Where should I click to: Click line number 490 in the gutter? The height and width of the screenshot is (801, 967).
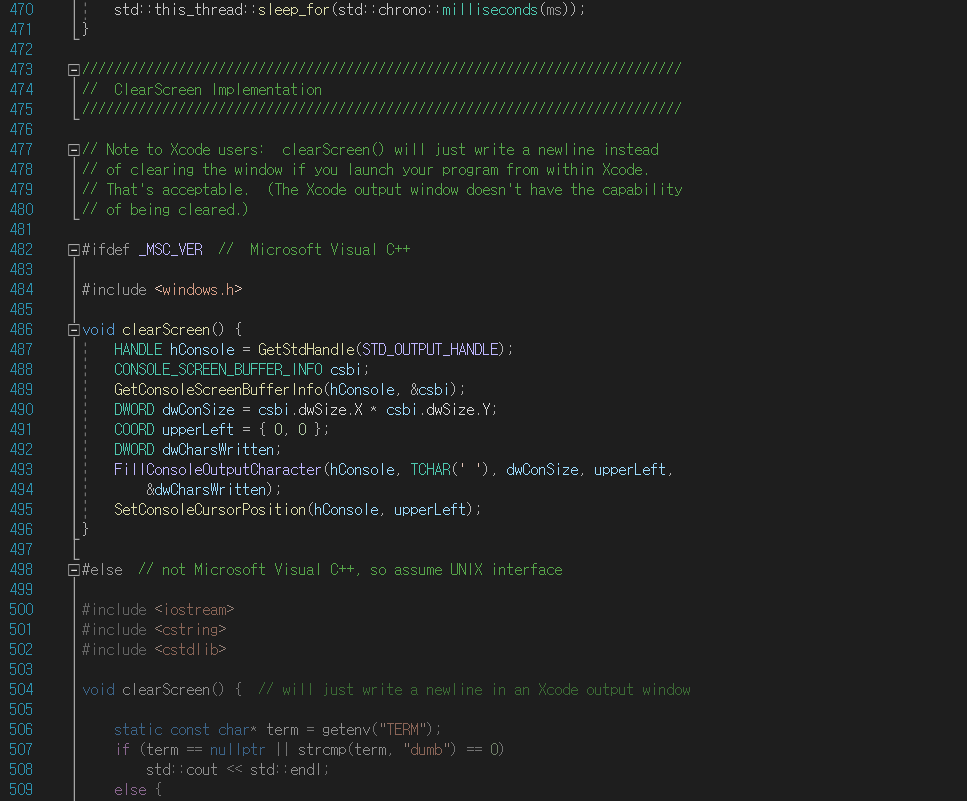point(21,409)
